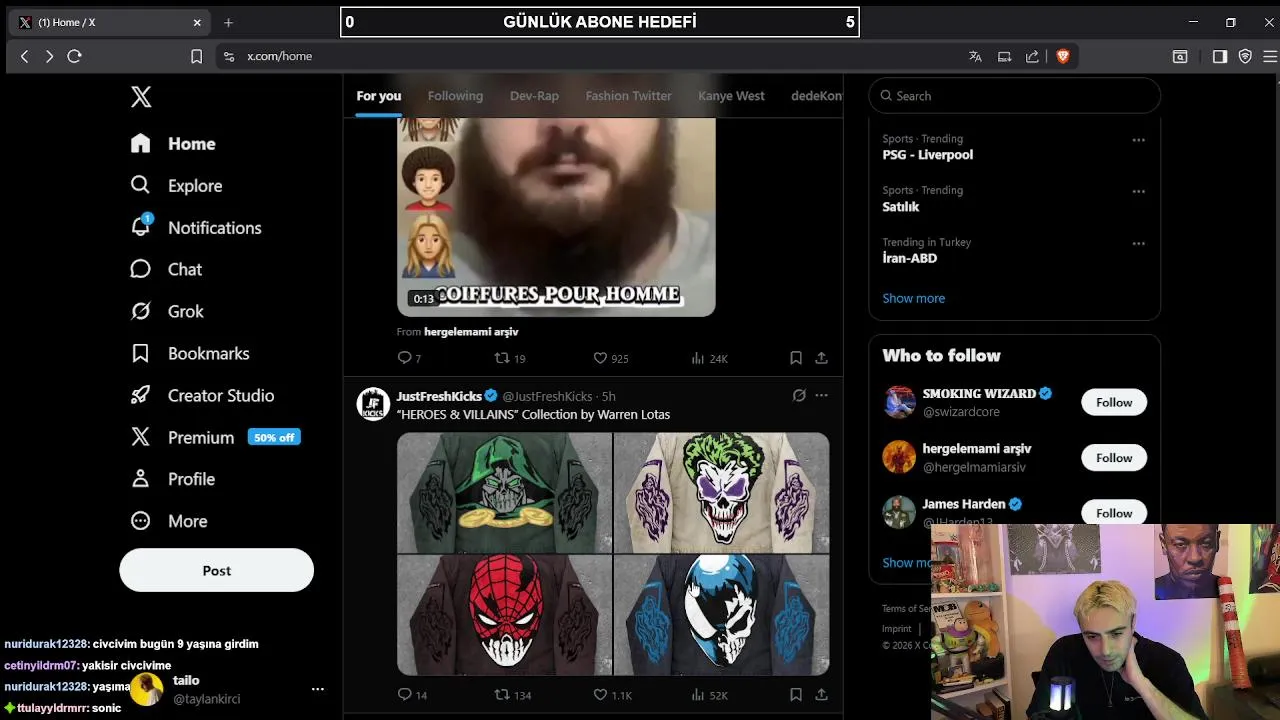Viewport: 1280px width, 720px height.
Task: Repost the video post with 19 reposts
Action: (x=510, y=358)
